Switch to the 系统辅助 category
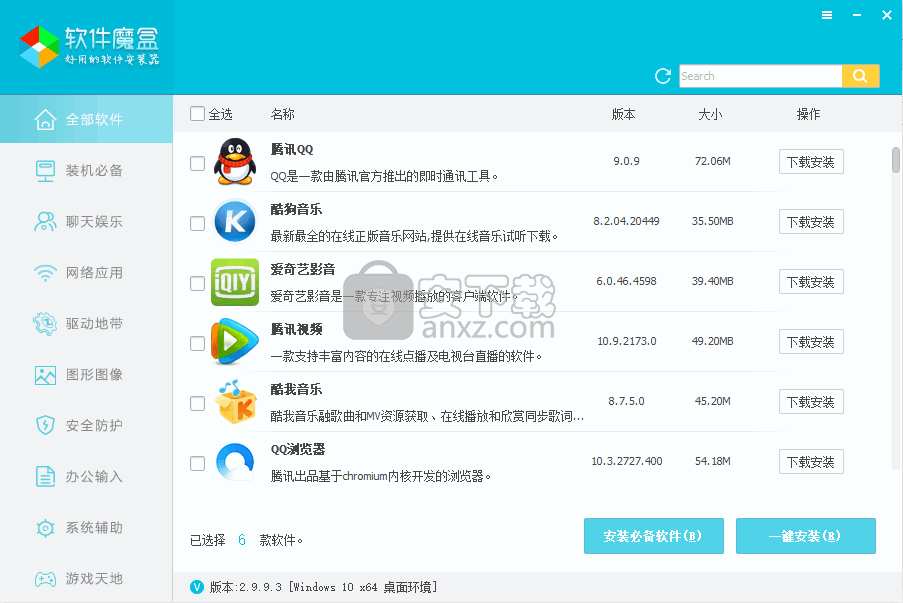 tap(86, 528)
